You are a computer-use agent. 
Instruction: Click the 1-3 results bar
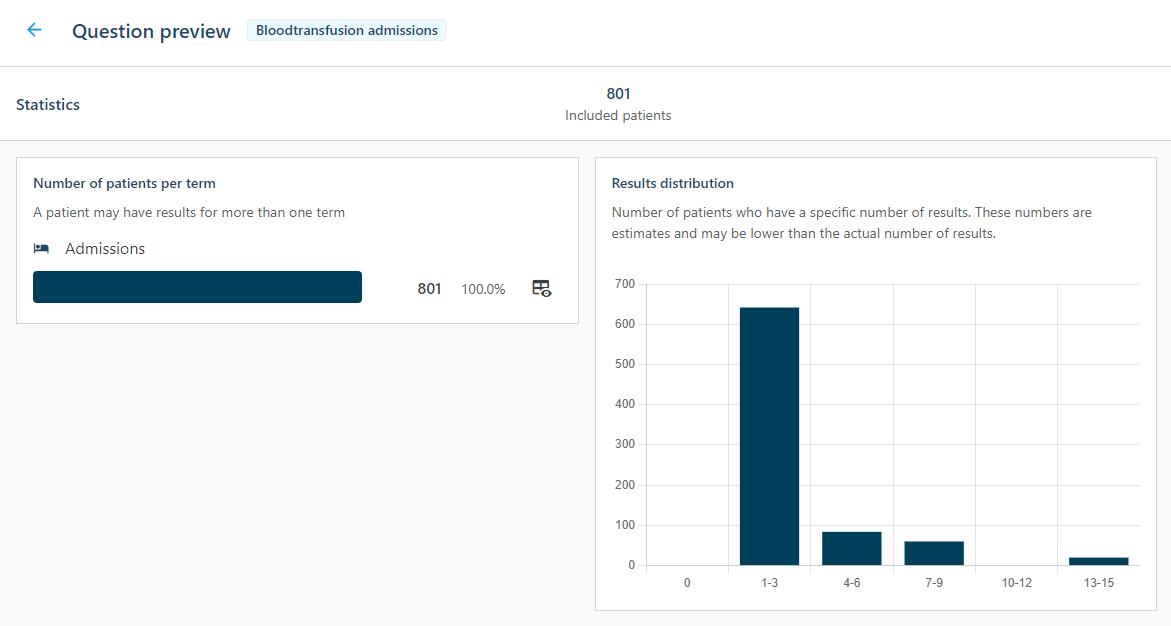click(x=769, y=436)
